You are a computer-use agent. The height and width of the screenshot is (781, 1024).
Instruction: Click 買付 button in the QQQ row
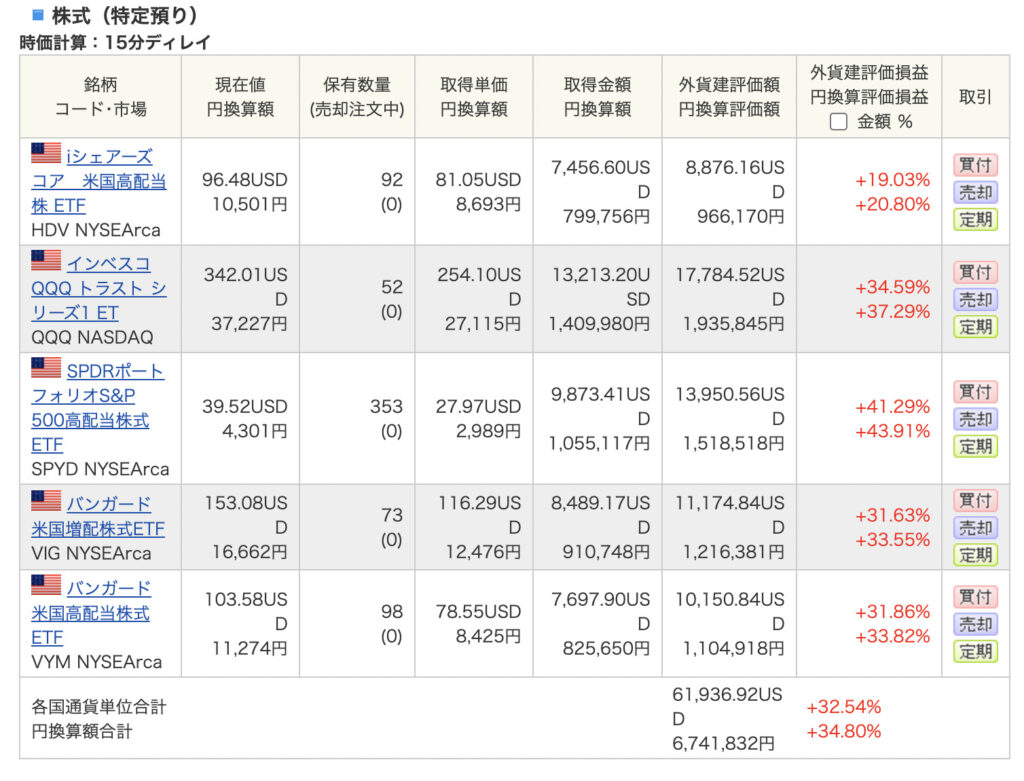pyautogui.click(x=975, y=272)
